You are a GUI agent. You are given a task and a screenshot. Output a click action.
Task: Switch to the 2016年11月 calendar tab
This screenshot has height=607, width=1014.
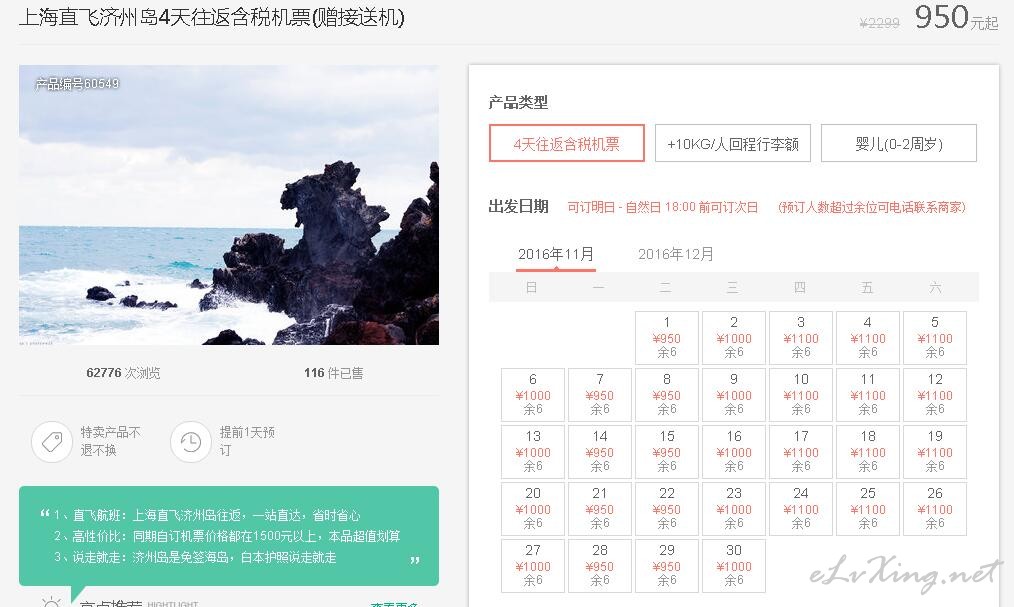coord(556,254)
